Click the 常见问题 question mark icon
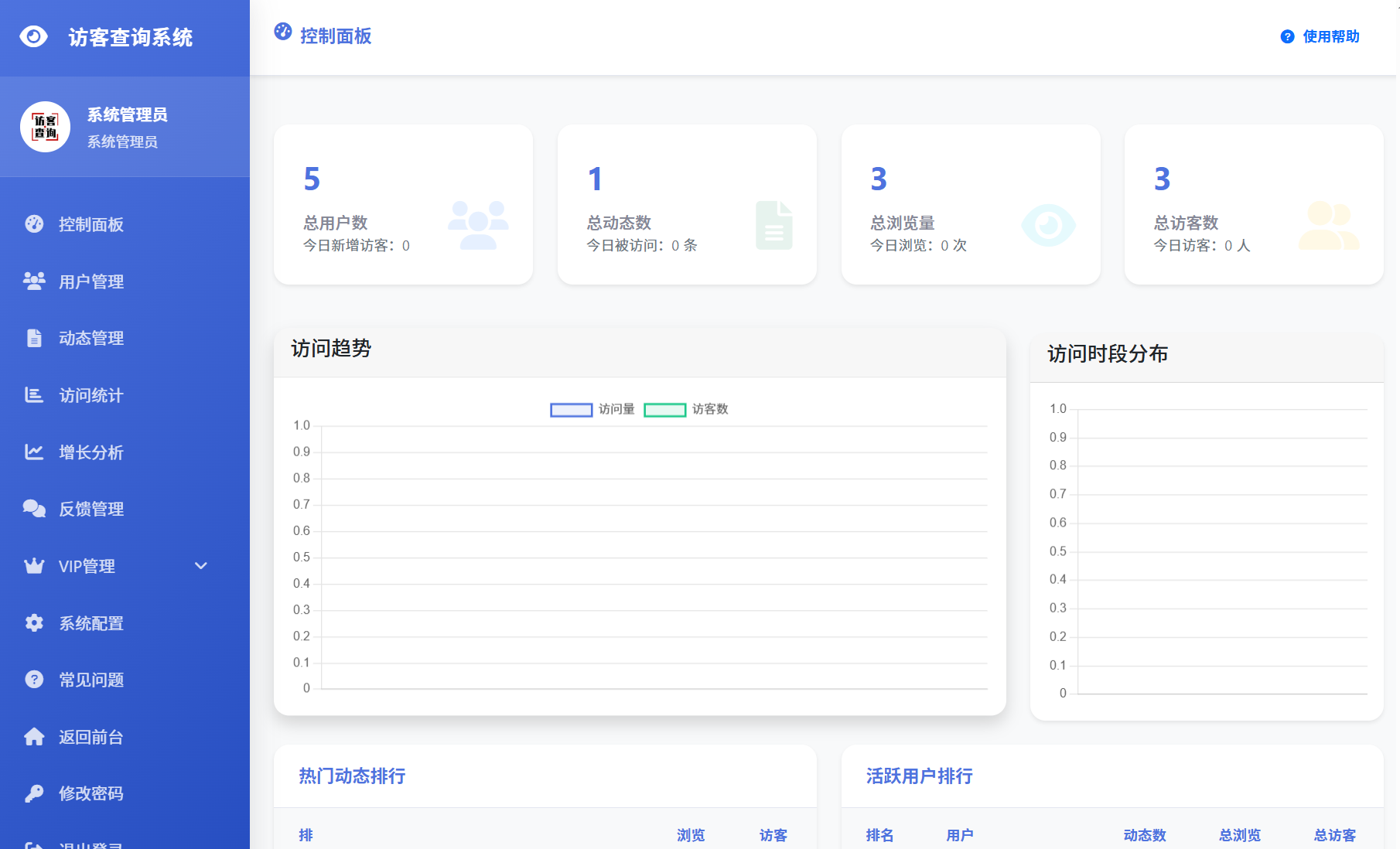Screen dimensions: 1400x849 tap(34, 679)
